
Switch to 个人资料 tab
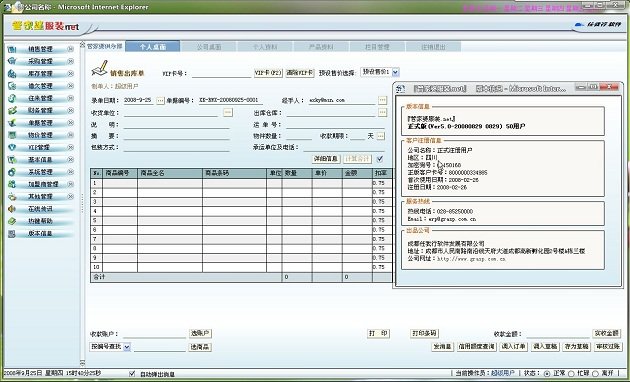pos(265,47)
